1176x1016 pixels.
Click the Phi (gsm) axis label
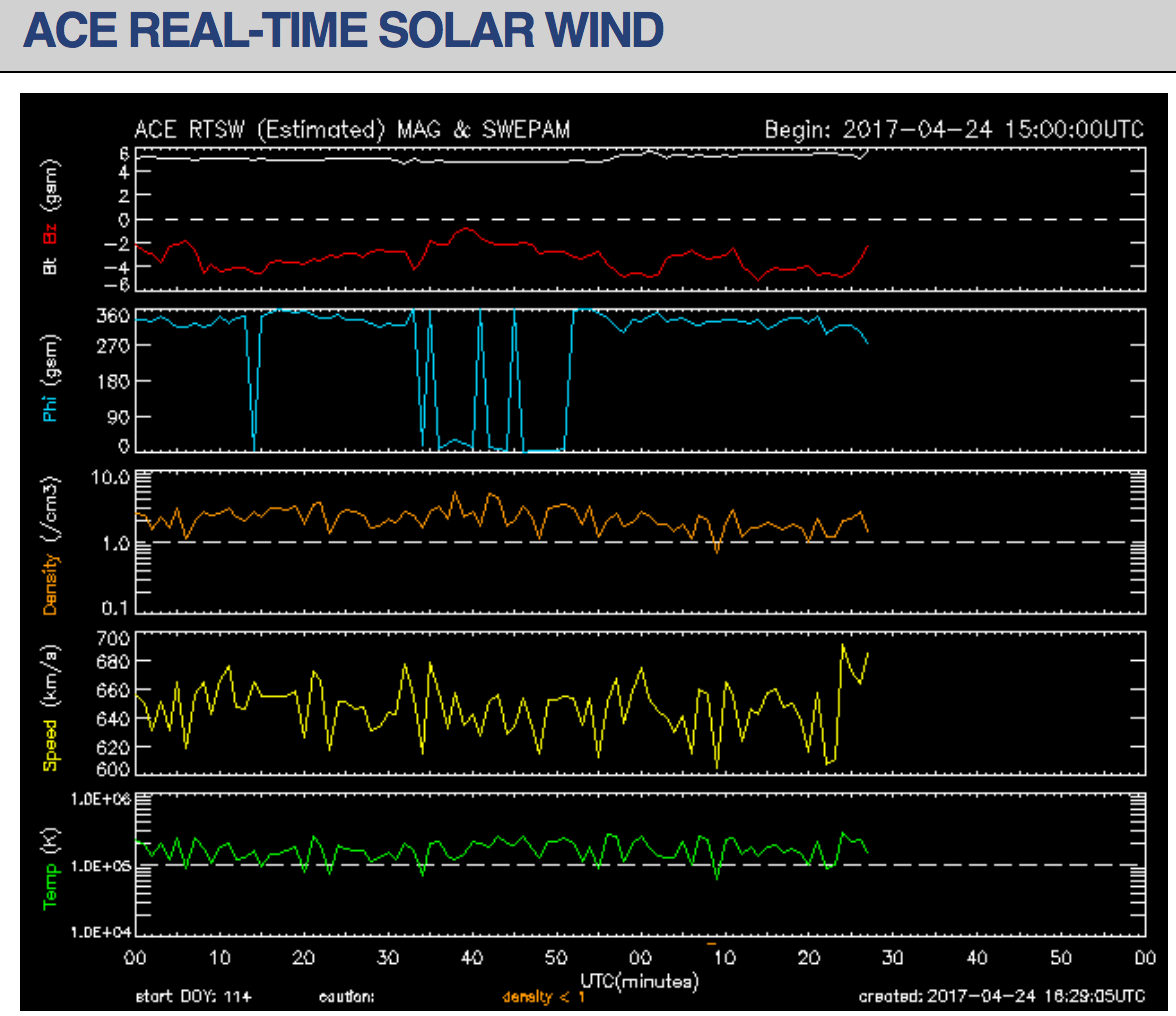pyautogui.click(x=50, y=379)
